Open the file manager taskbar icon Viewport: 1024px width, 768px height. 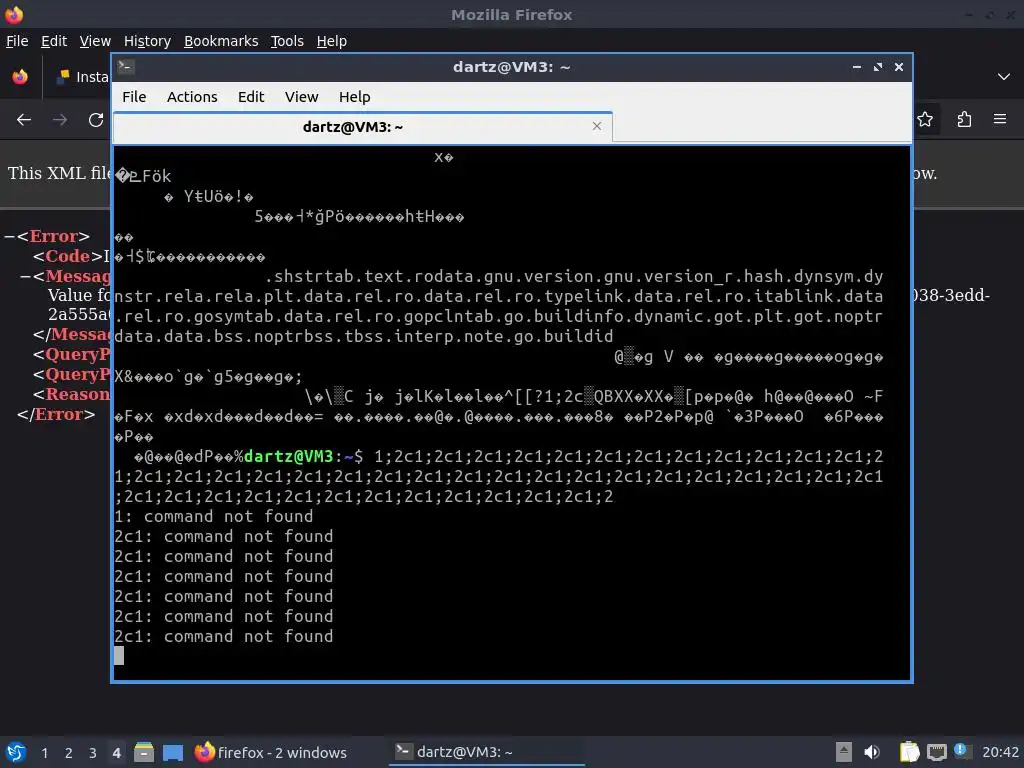click(x=144, y=752)
